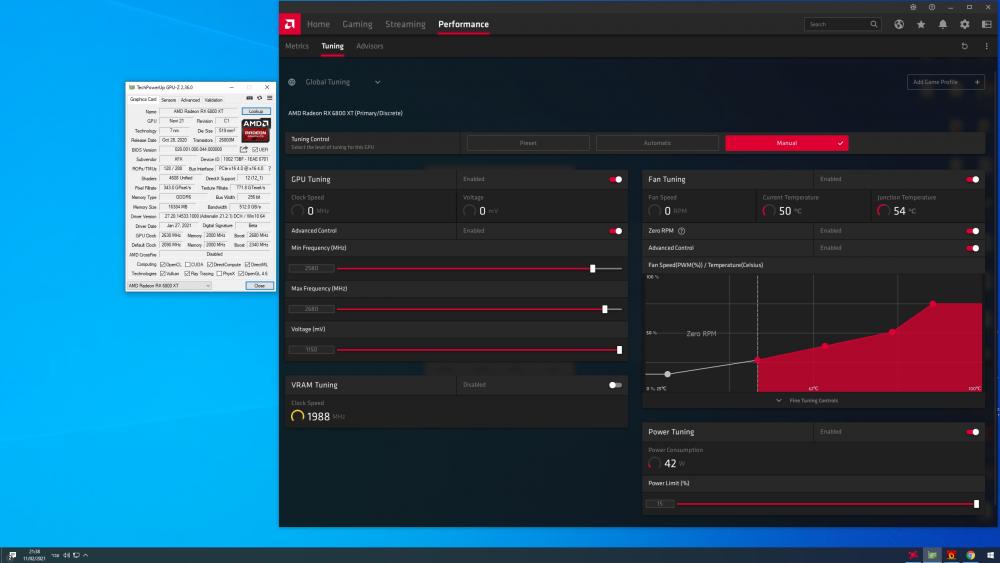Switch to Advanced tab in GPU-Z
1000x563 pixels.
(x=190, y=99)
